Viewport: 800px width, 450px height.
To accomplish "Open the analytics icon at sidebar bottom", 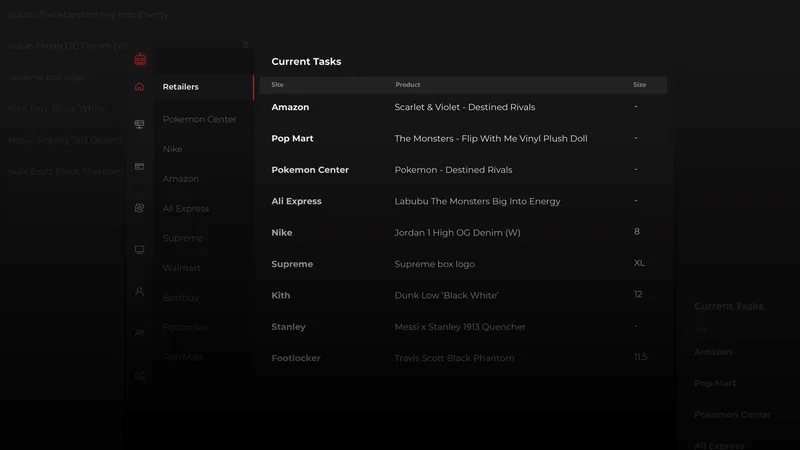I will (x=139, y=376).
